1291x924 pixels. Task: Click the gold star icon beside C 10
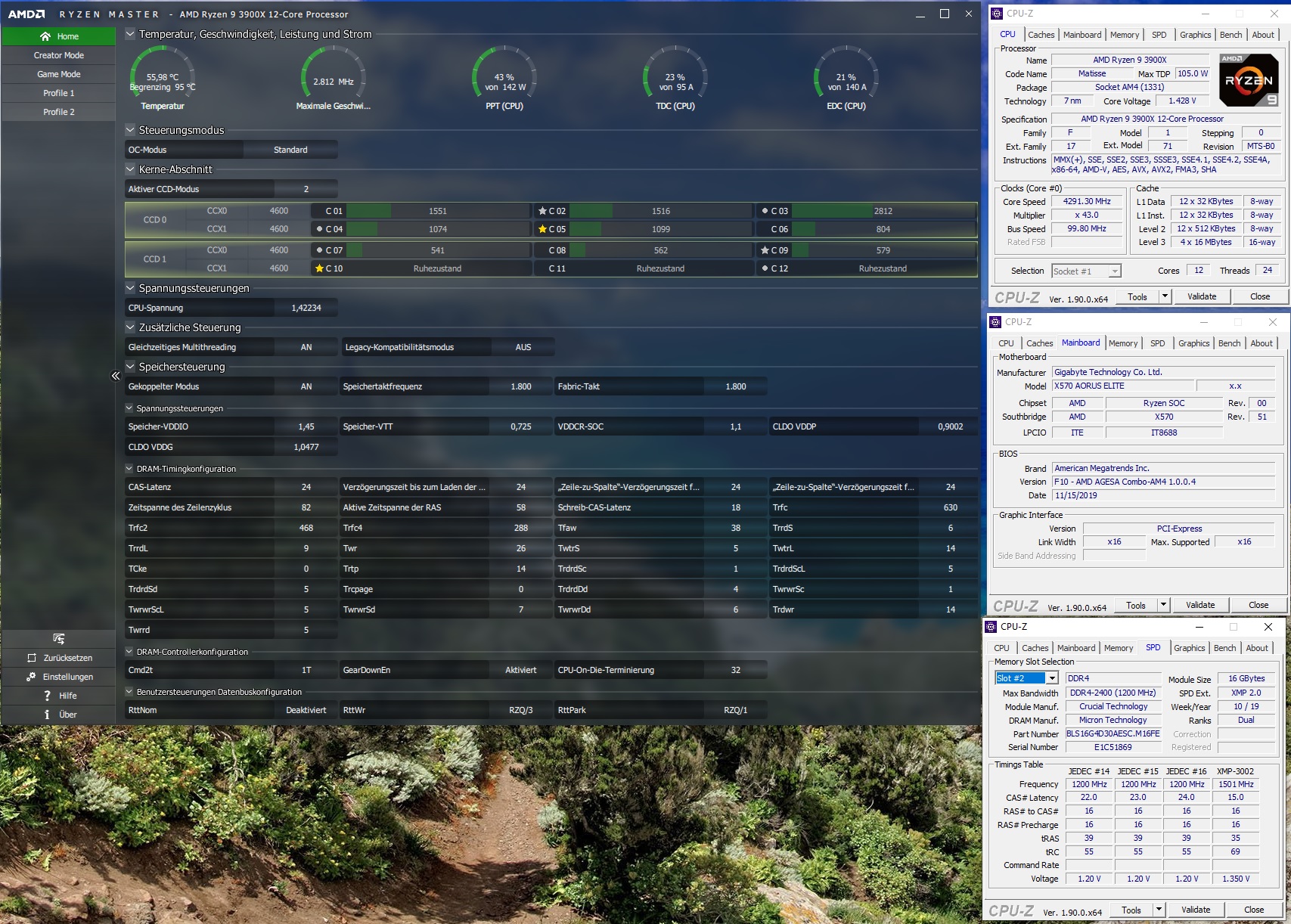[319, 268]
